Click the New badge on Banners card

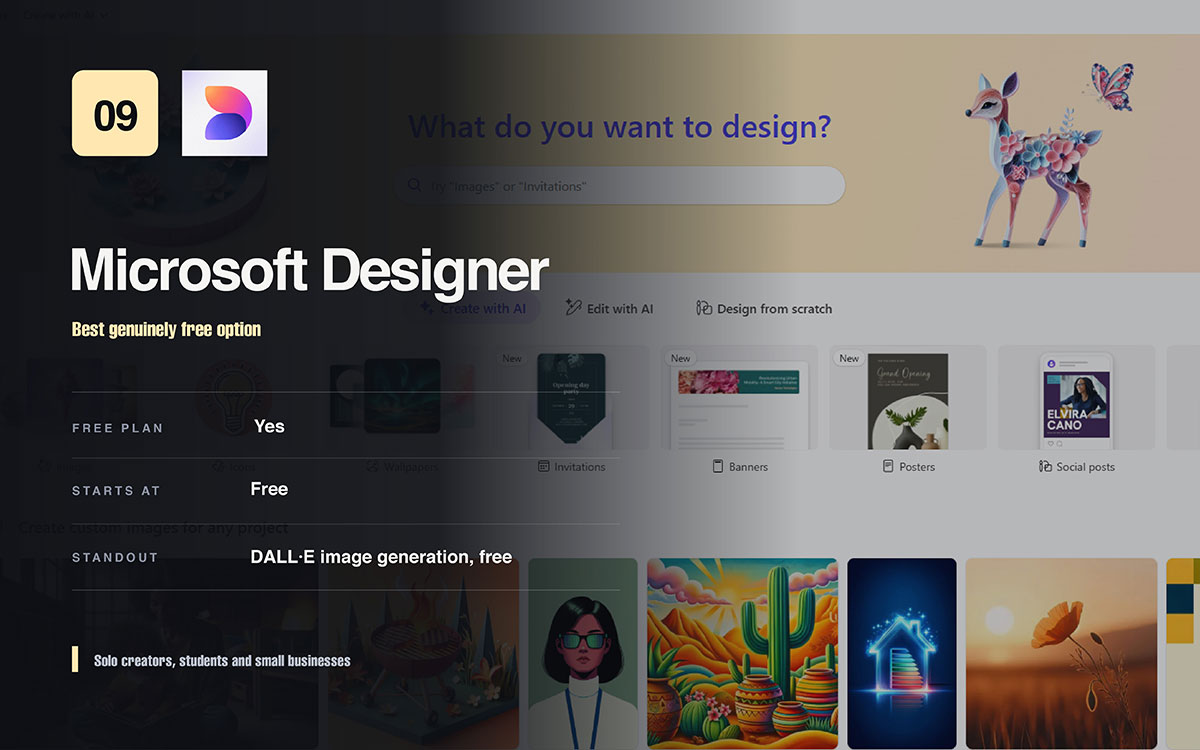[681, 358]
